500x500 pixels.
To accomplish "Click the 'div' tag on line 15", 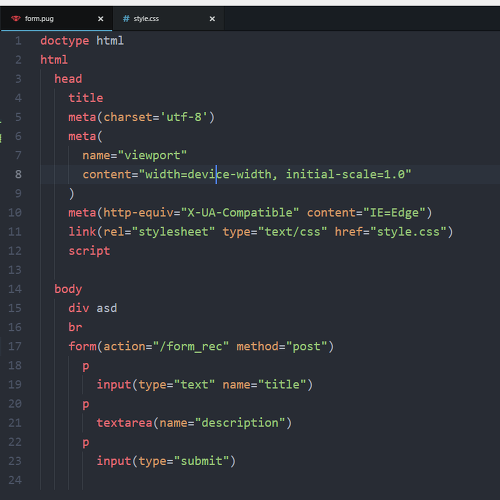I will click(79, 308).
